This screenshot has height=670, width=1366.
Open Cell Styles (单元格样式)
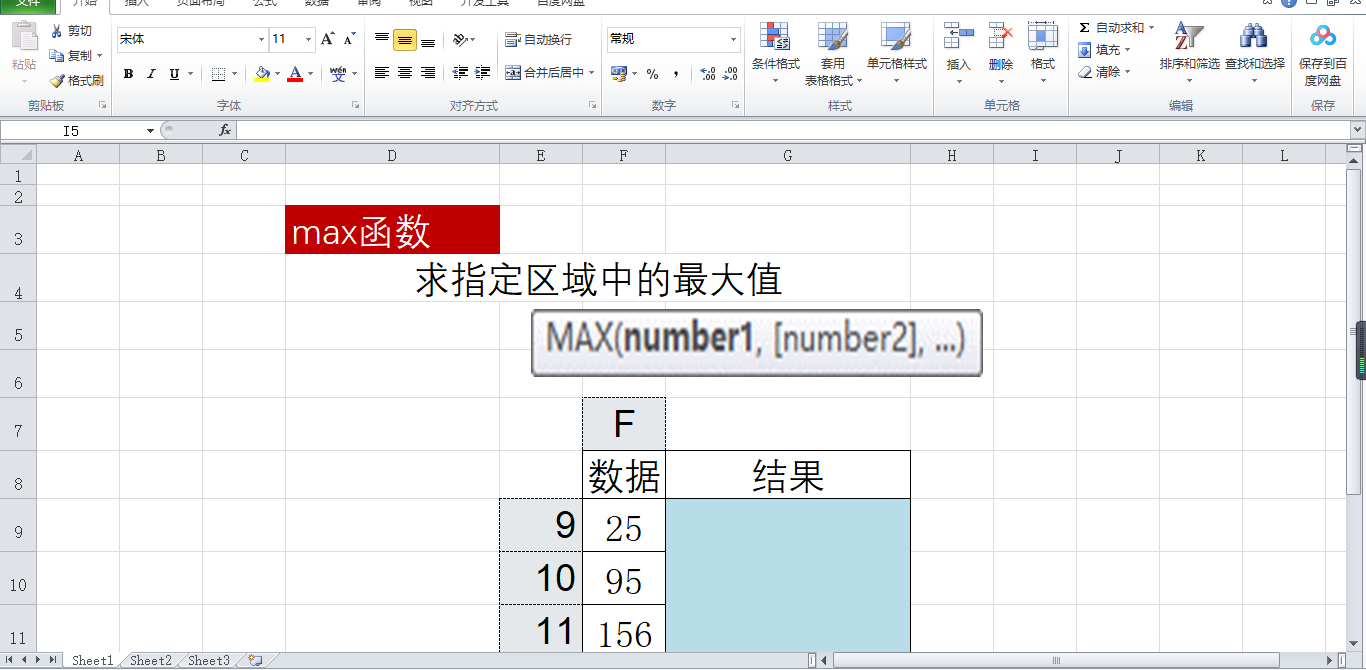pyautogui.click(x=896, y=54)
